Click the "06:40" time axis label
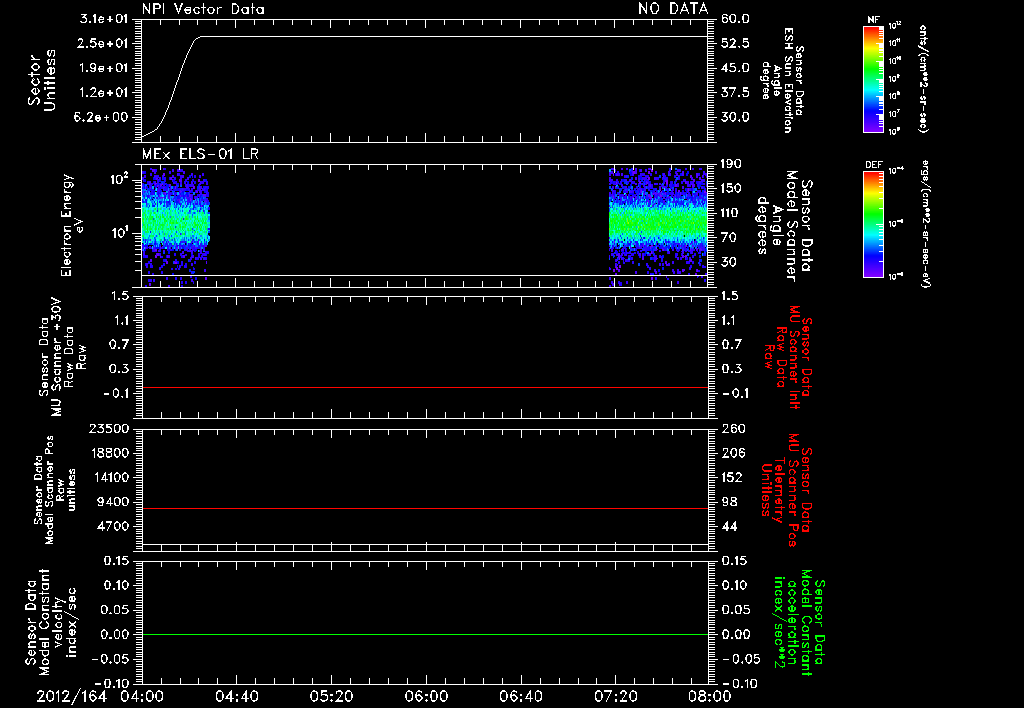This screenshot has width=1024, height=708. click(520, 696)
